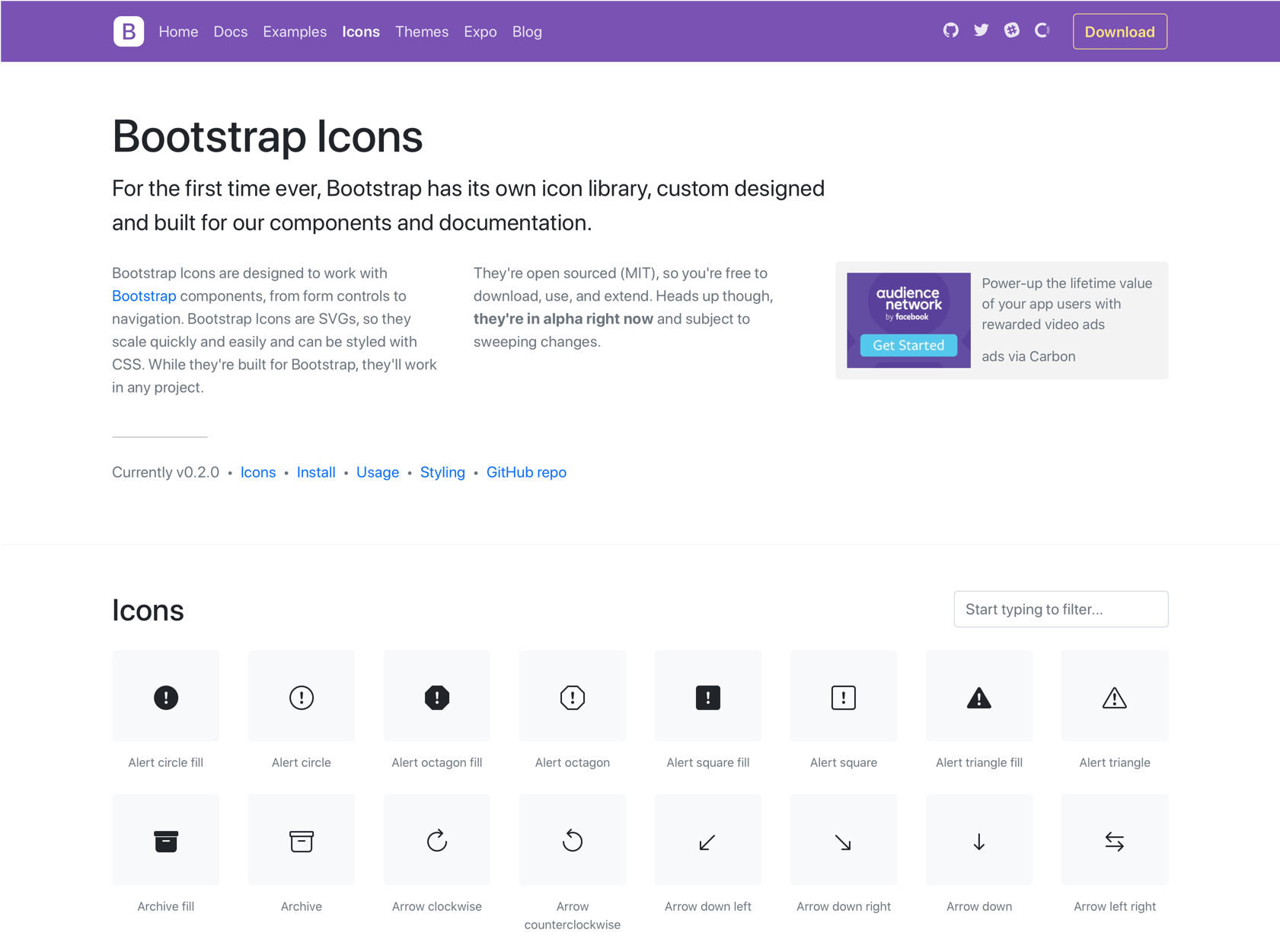Click ad text about rewarded video ads
1280x952 pixels.
click(1067, 304)
